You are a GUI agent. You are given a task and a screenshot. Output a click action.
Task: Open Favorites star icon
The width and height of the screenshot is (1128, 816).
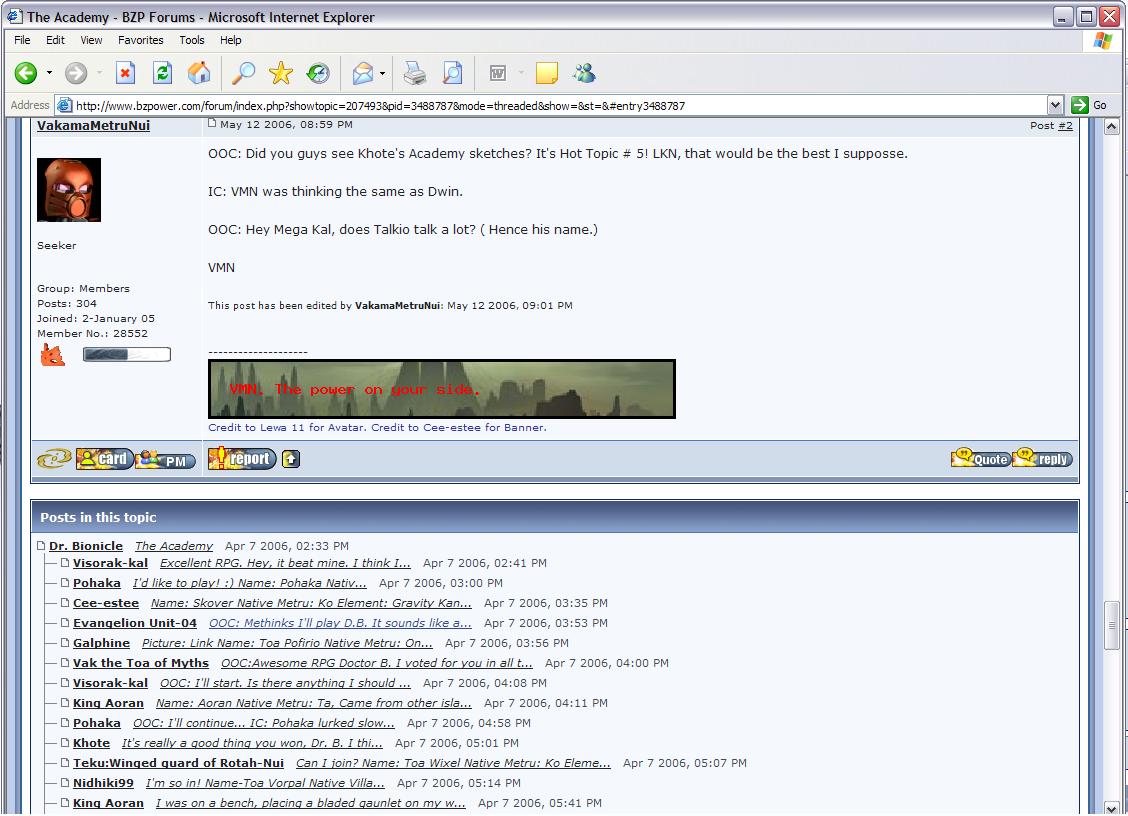(281, 73)
